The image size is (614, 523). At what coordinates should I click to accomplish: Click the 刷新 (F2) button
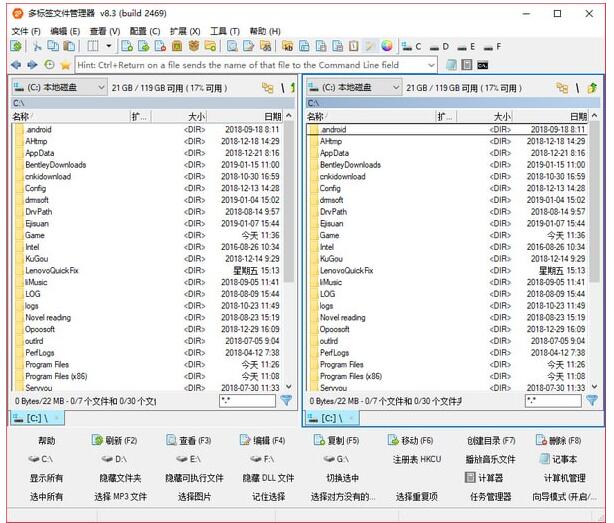point(114,440)
